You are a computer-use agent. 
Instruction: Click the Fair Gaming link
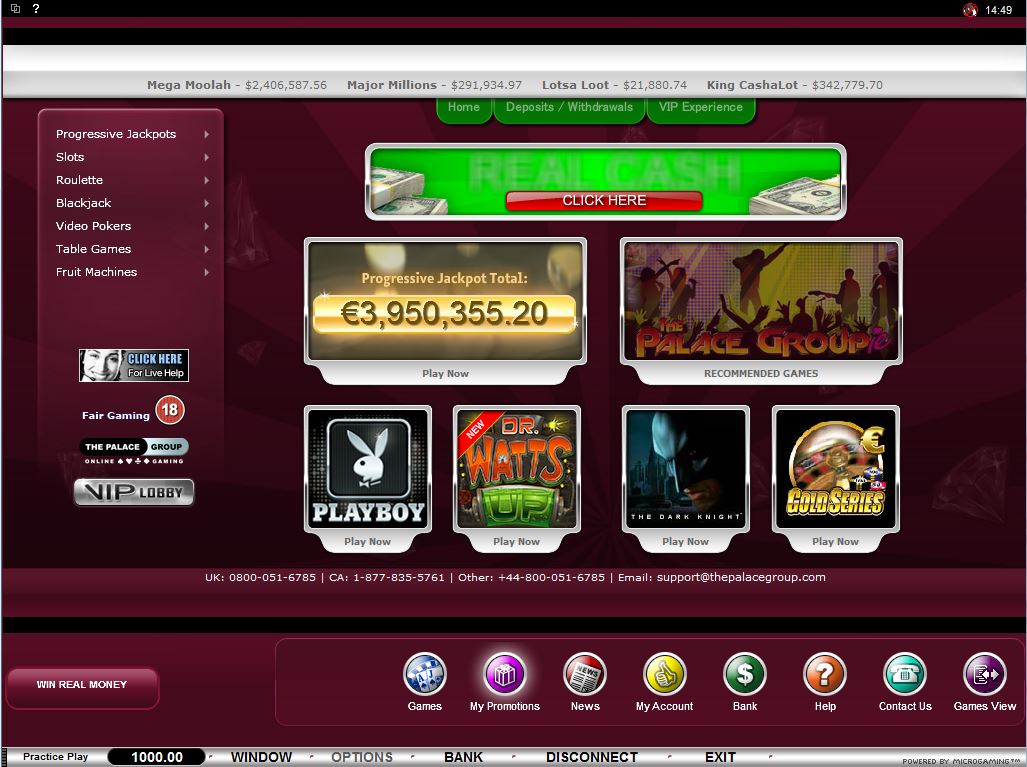(x=116, y=415)
